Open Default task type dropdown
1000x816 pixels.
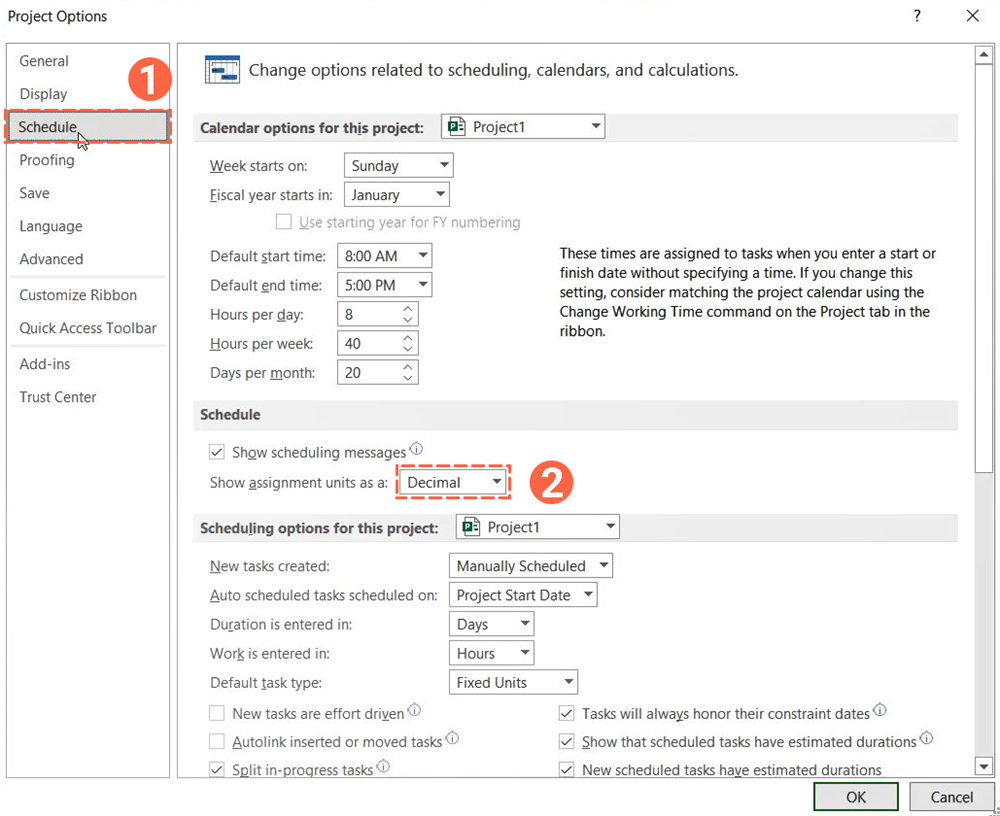pyautogui.click(x=513, y=683)
